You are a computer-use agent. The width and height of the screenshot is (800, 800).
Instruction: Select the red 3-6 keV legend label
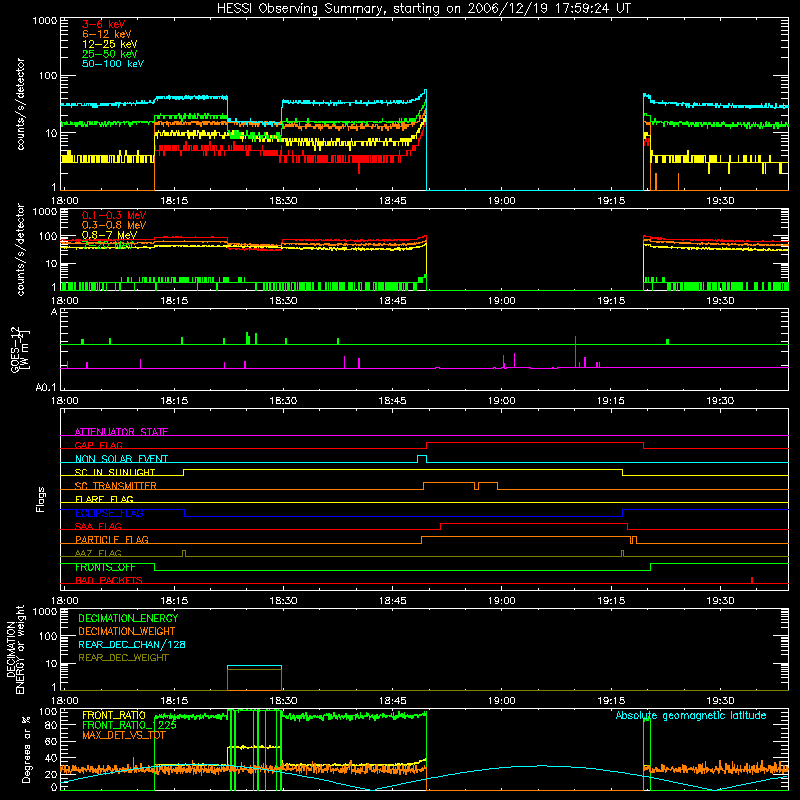104,24
